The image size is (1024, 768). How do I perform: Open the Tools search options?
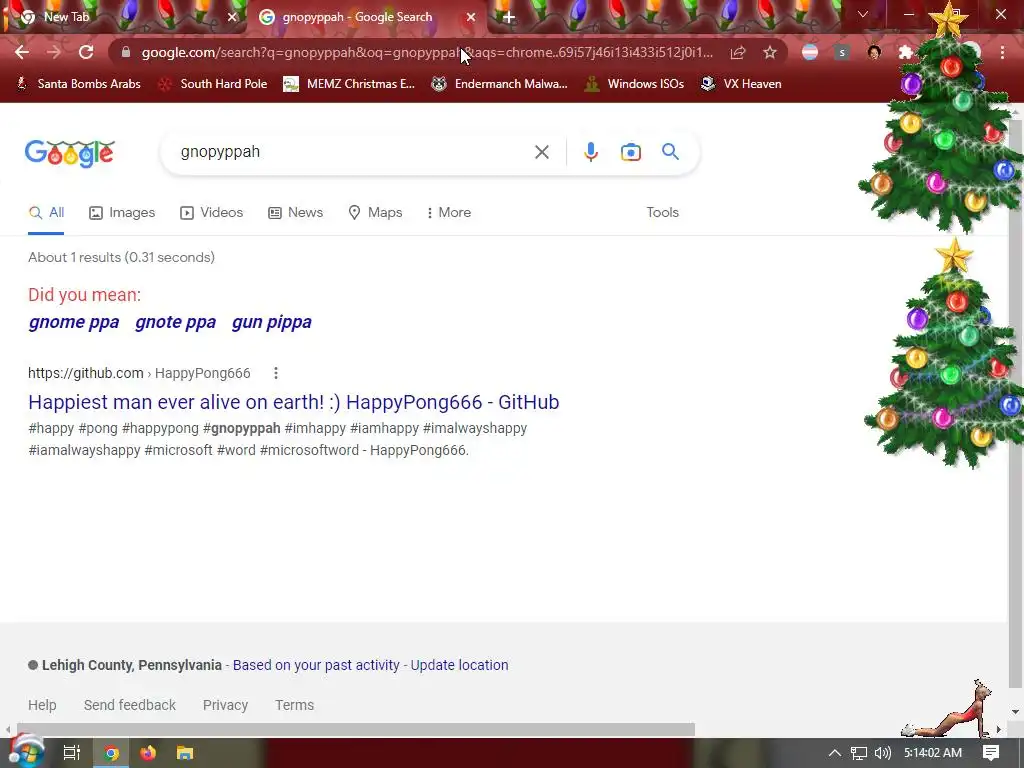(x=662, y=212)
